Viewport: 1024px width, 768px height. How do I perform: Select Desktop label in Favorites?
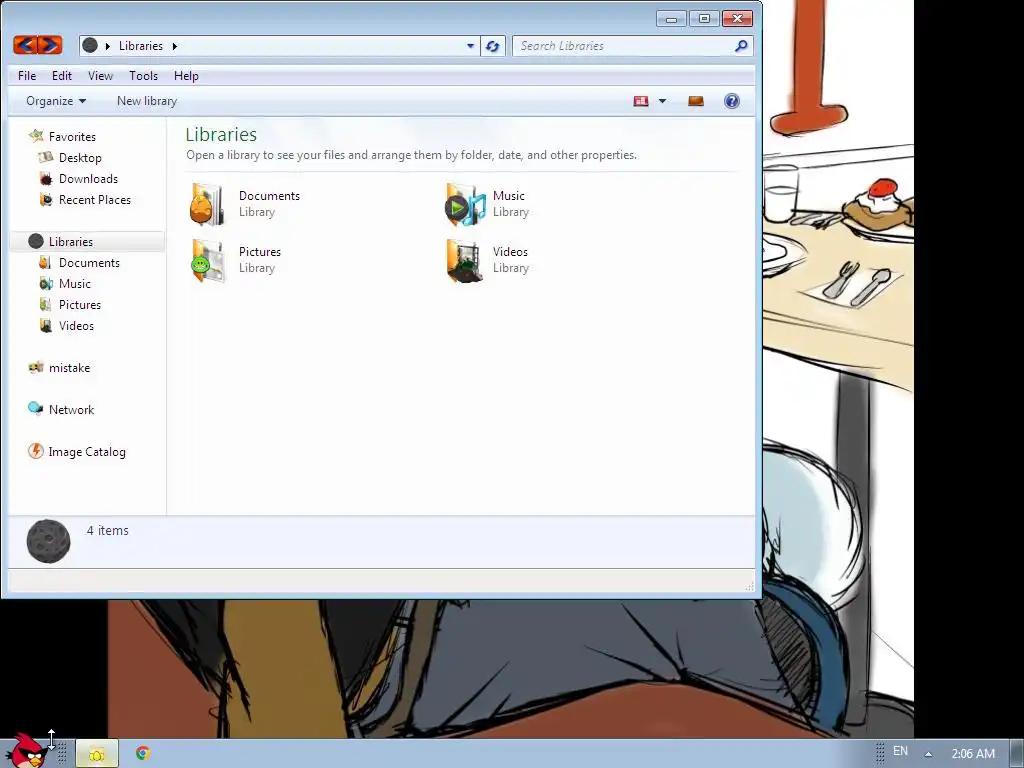click(80, 157)
